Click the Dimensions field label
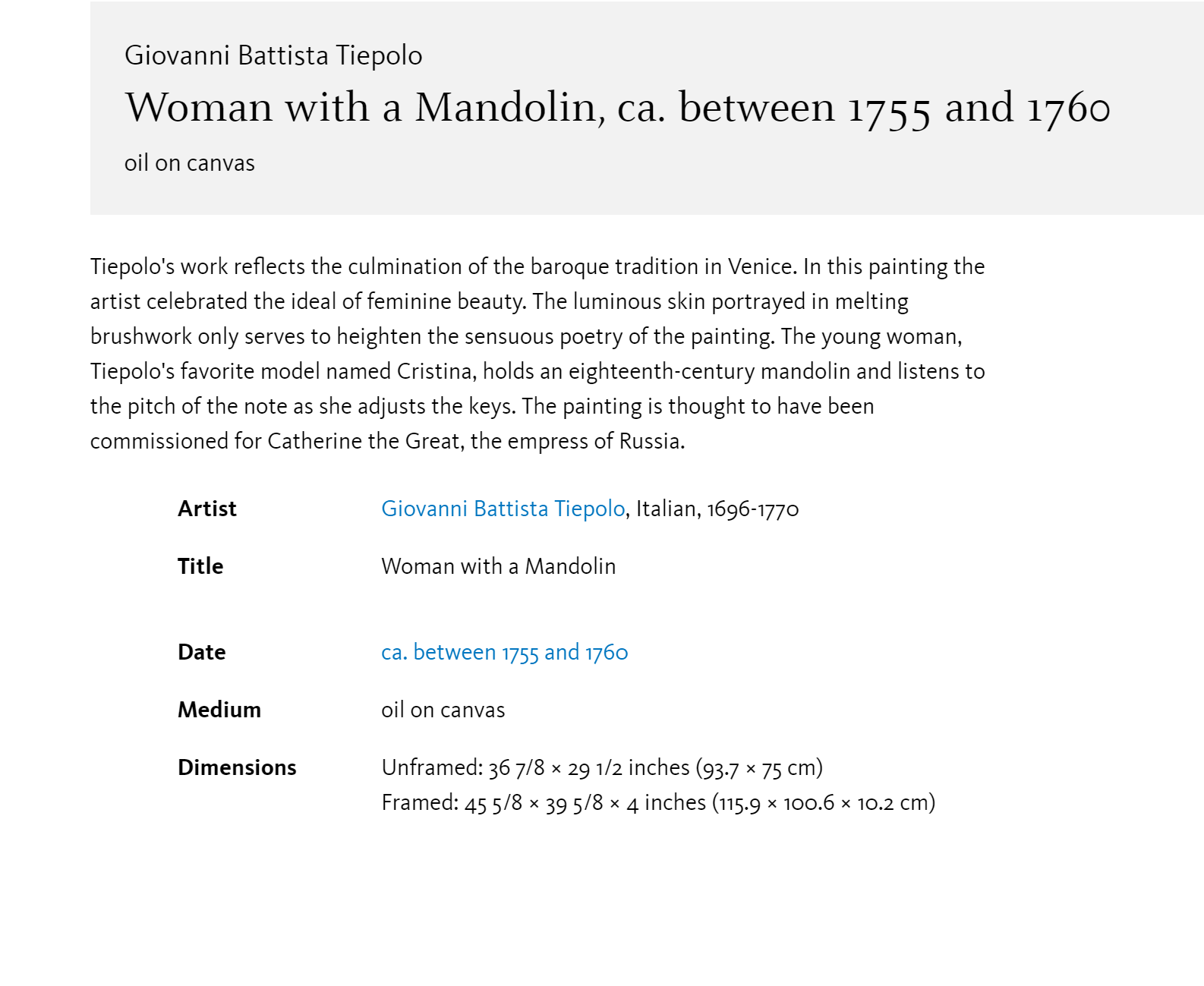 [237, 767]
